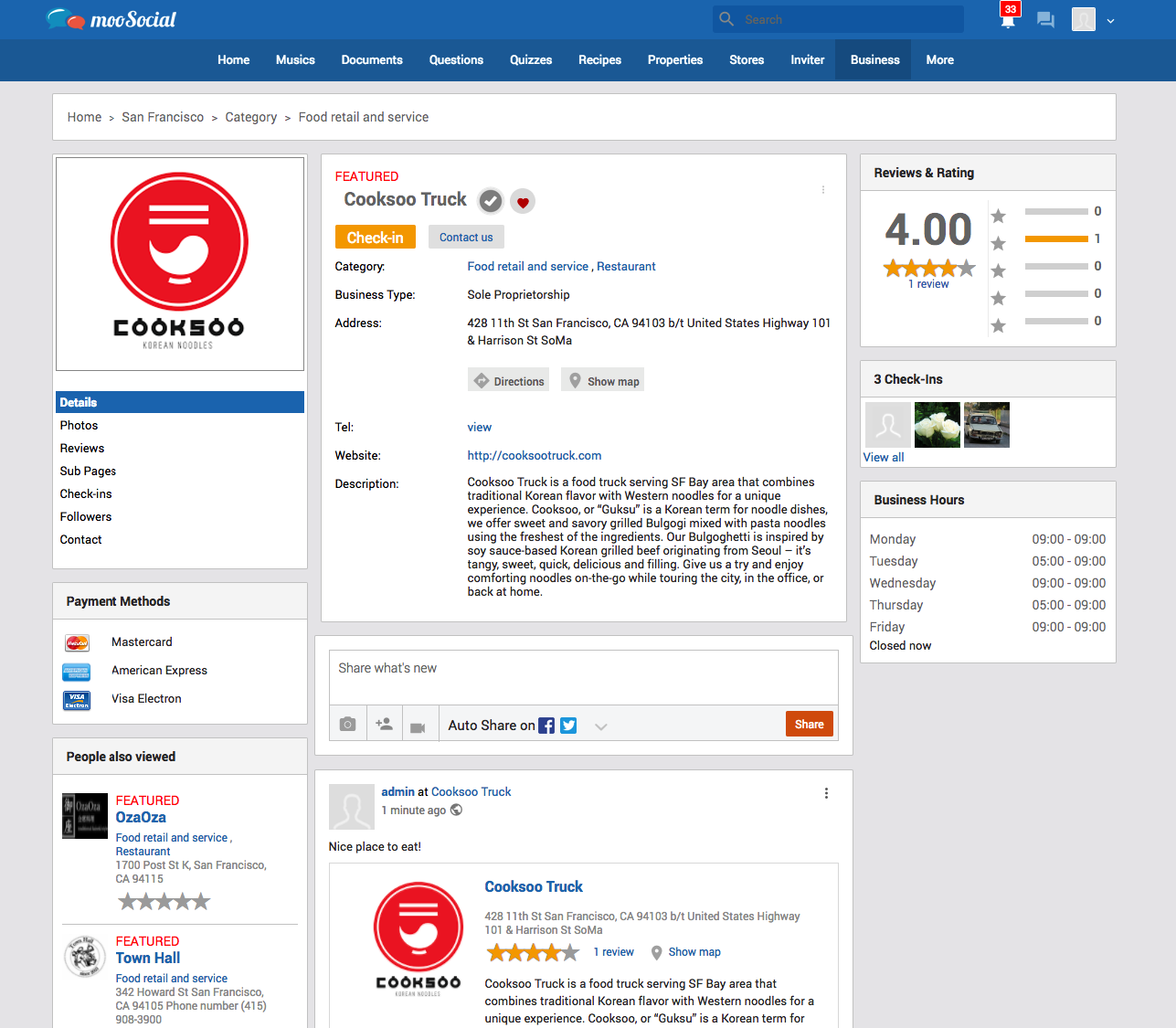
Task: Open the Musics nav menu
Action: (295, 59)
